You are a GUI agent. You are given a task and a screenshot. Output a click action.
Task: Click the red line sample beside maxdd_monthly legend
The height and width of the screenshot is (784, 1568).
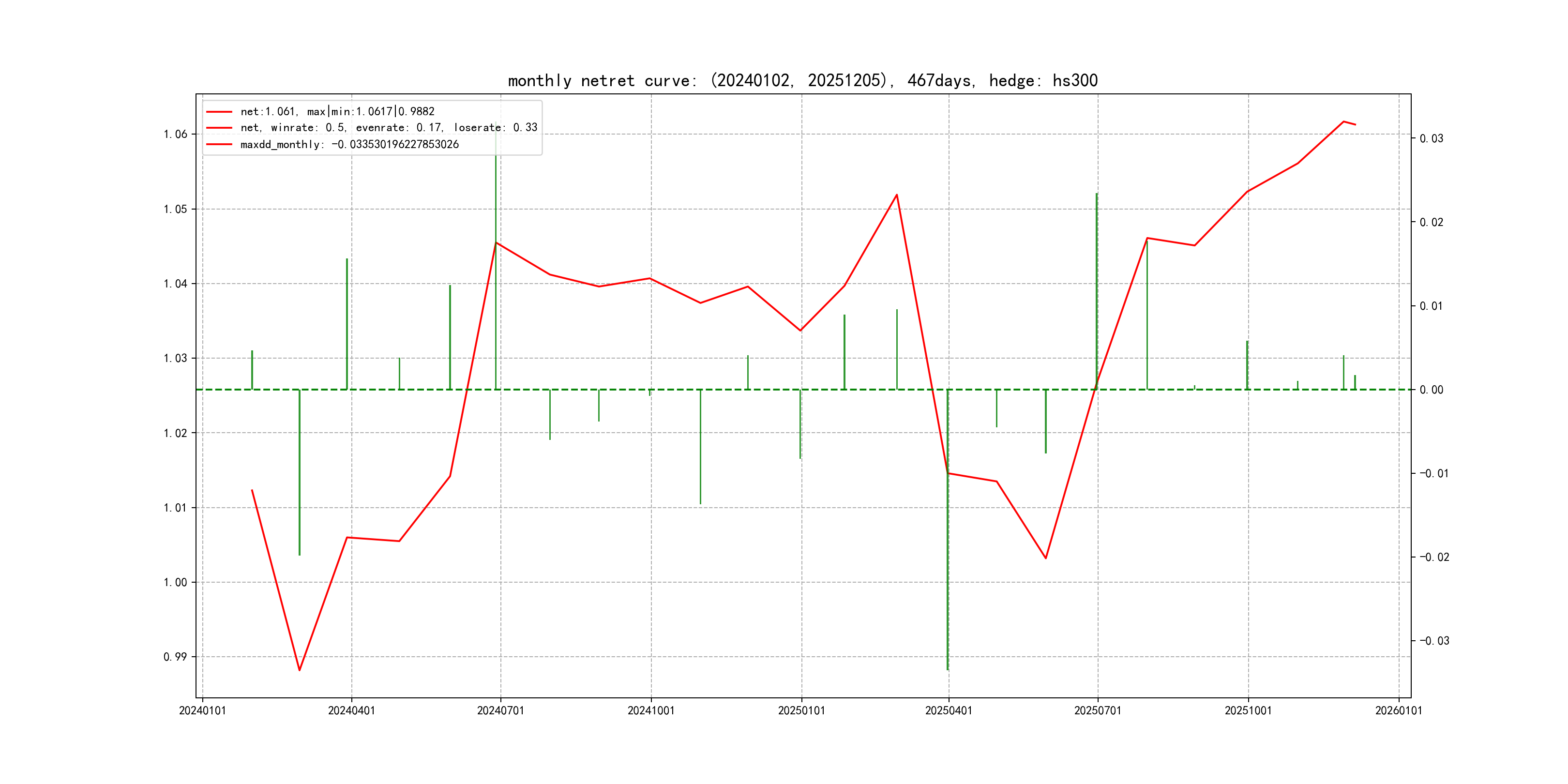pos(219,145)
